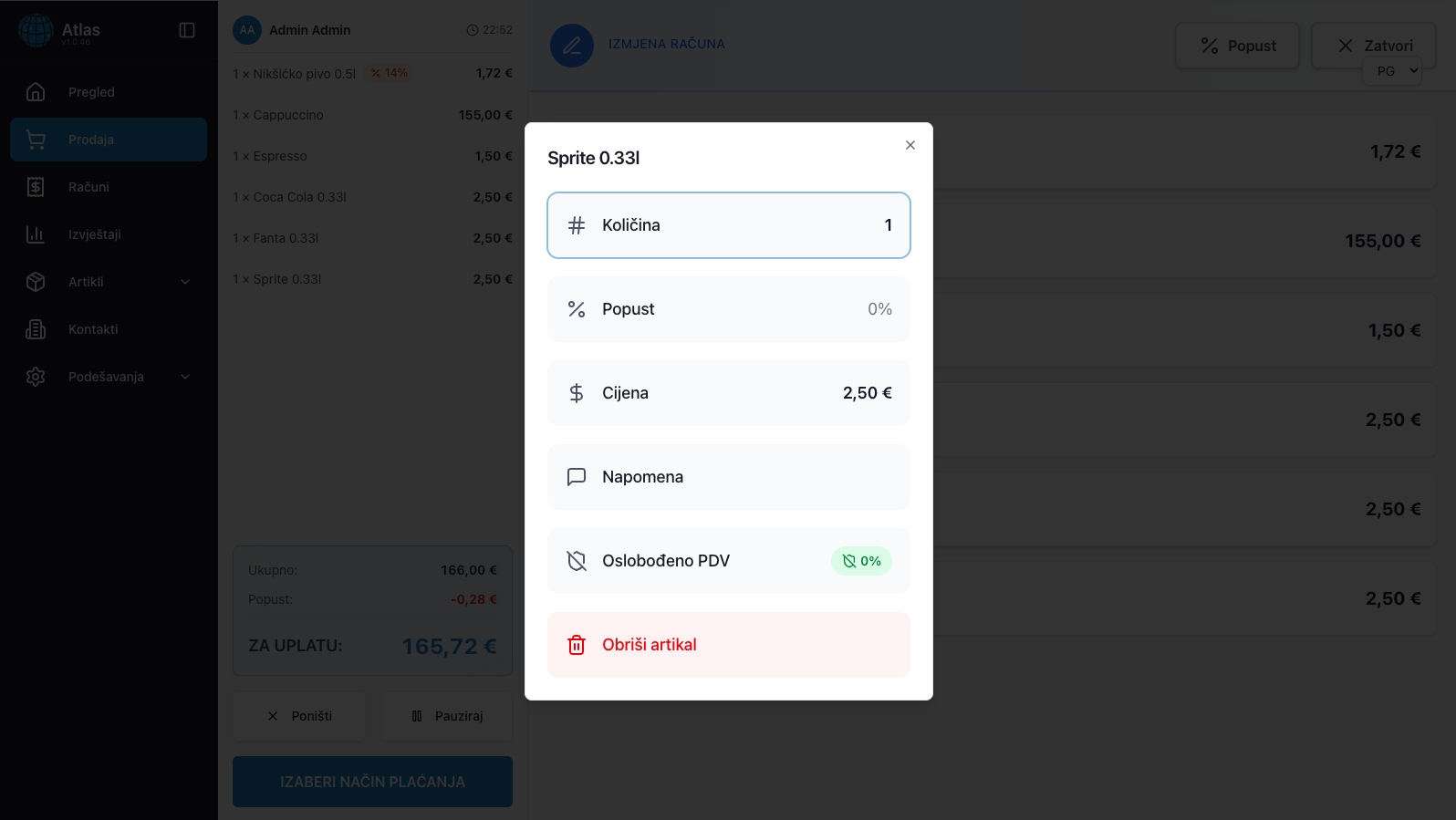Expand the Podešavanja submenu chevron

185,377
